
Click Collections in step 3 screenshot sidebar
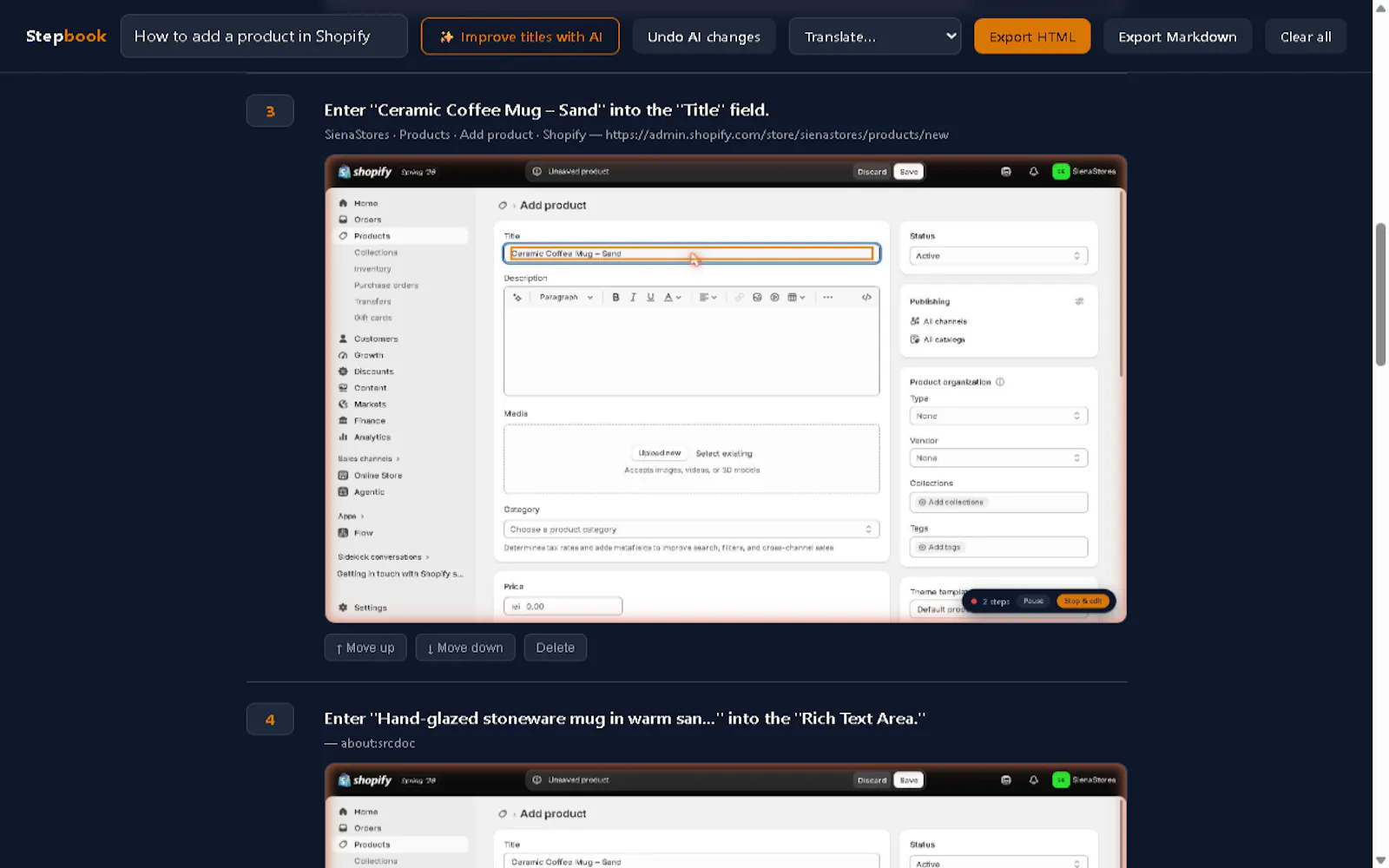[376, 253]
